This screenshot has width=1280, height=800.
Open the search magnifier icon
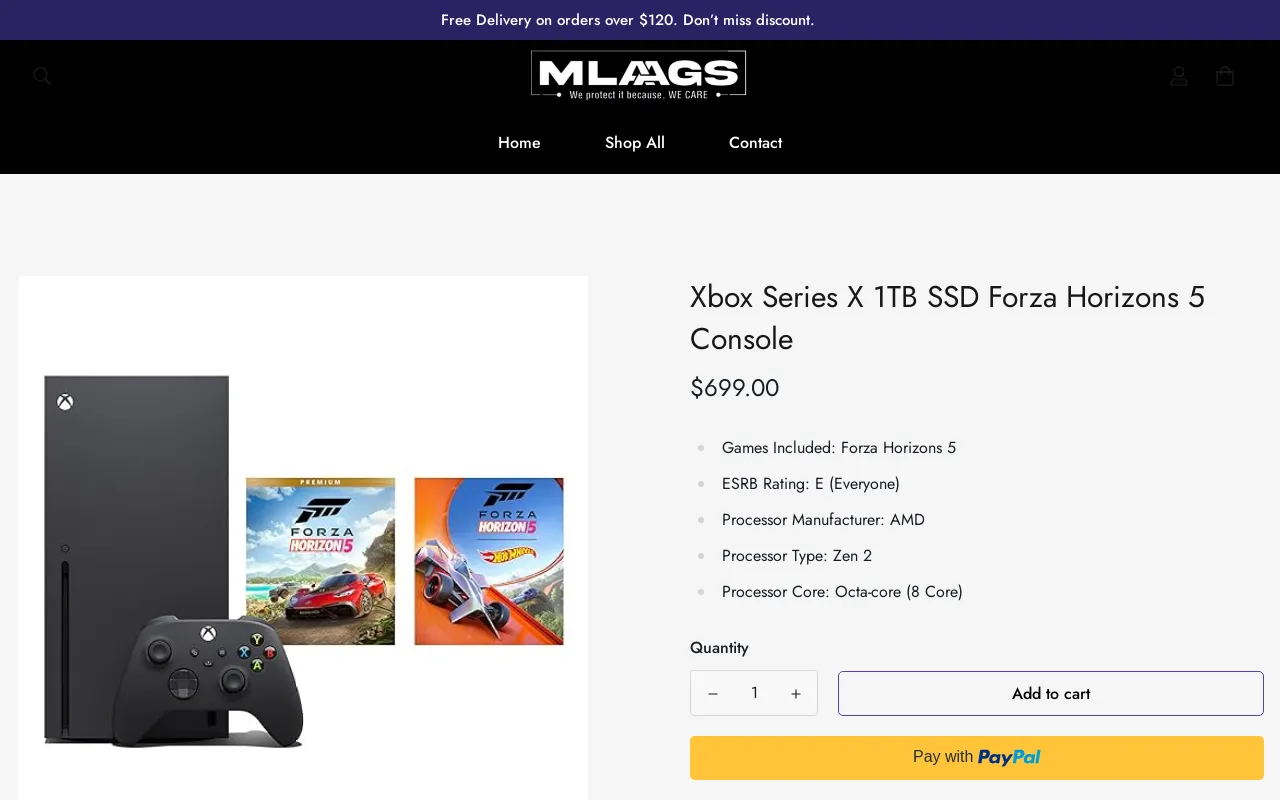[x=42, y=76]
